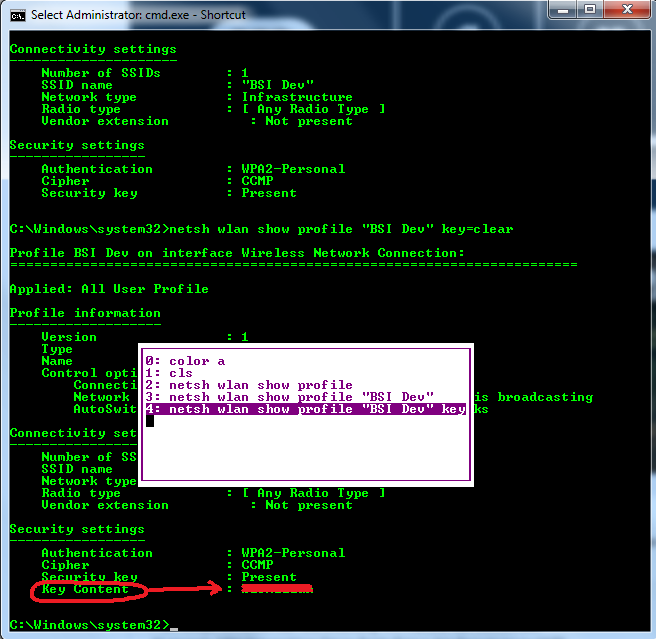Image resolution: width=656 pixels, height=639 pixels.
Task: Click the window title 'Select Administrator: cmd.exe - Shortcut'
Action: click(x=138, y=15)
